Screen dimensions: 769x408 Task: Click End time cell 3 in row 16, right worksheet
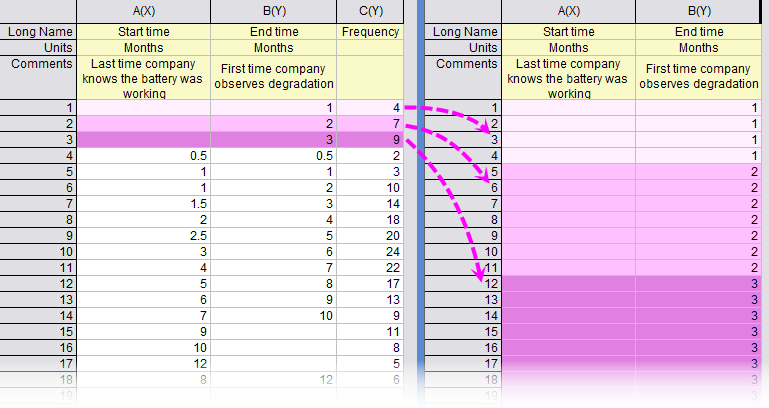699,348
